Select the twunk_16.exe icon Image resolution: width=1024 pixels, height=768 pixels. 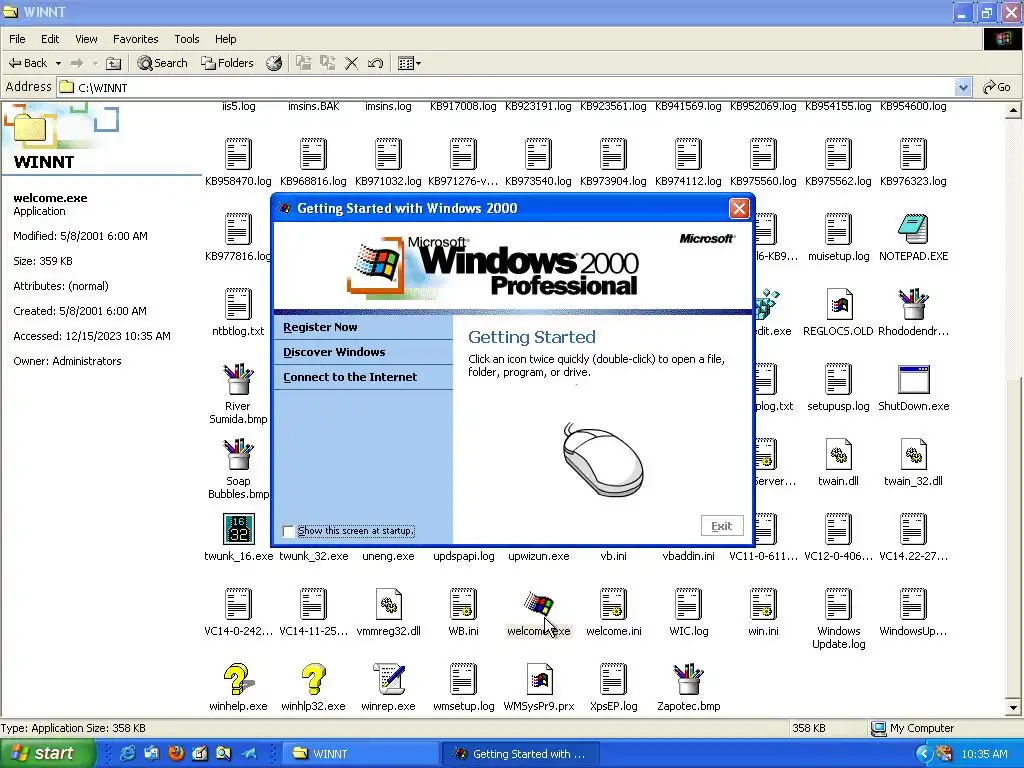(x=238, y=529)
